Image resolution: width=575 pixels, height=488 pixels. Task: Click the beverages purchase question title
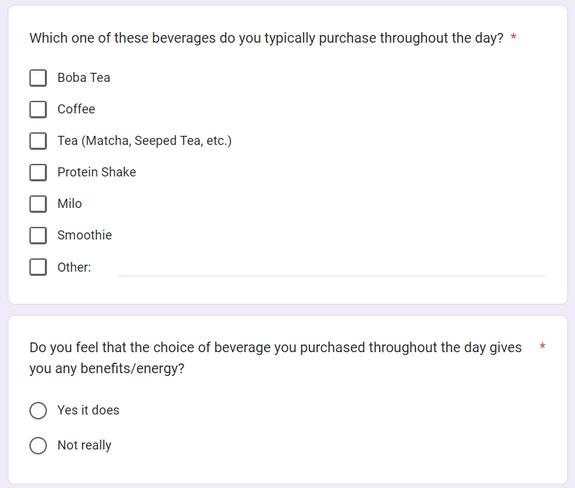pos(267,38)
